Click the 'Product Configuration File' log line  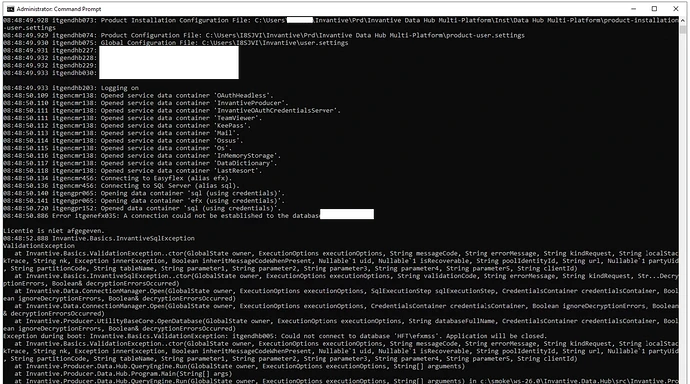coord(264,35)
